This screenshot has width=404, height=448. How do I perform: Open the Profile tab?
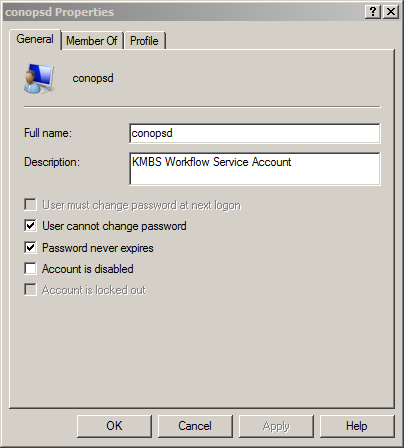tap(144, 41)
